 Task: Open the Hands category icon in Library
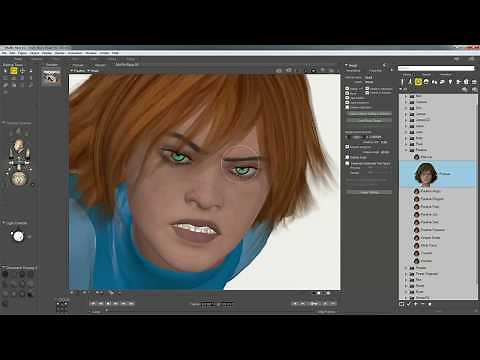coord(434,82)
